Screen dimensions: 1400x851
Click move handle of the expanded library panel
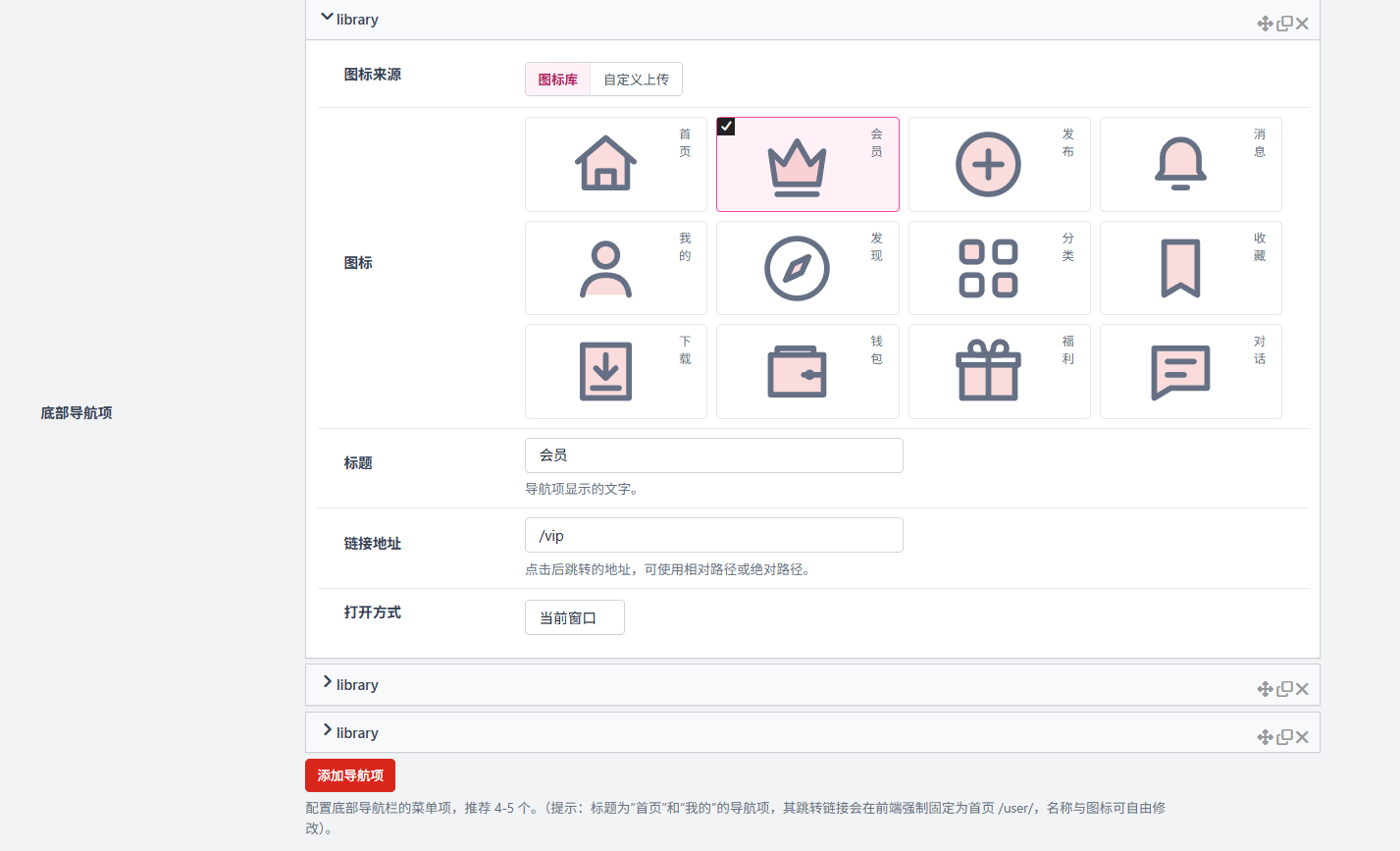coord(1266,24)
